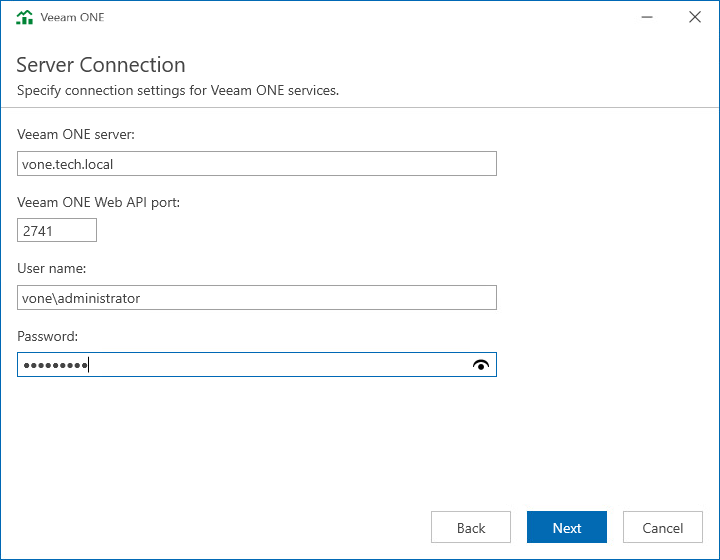Click the "Password:" label
Image resolution: width=720 pixels, height=560 pixels.
coord(47,336)
